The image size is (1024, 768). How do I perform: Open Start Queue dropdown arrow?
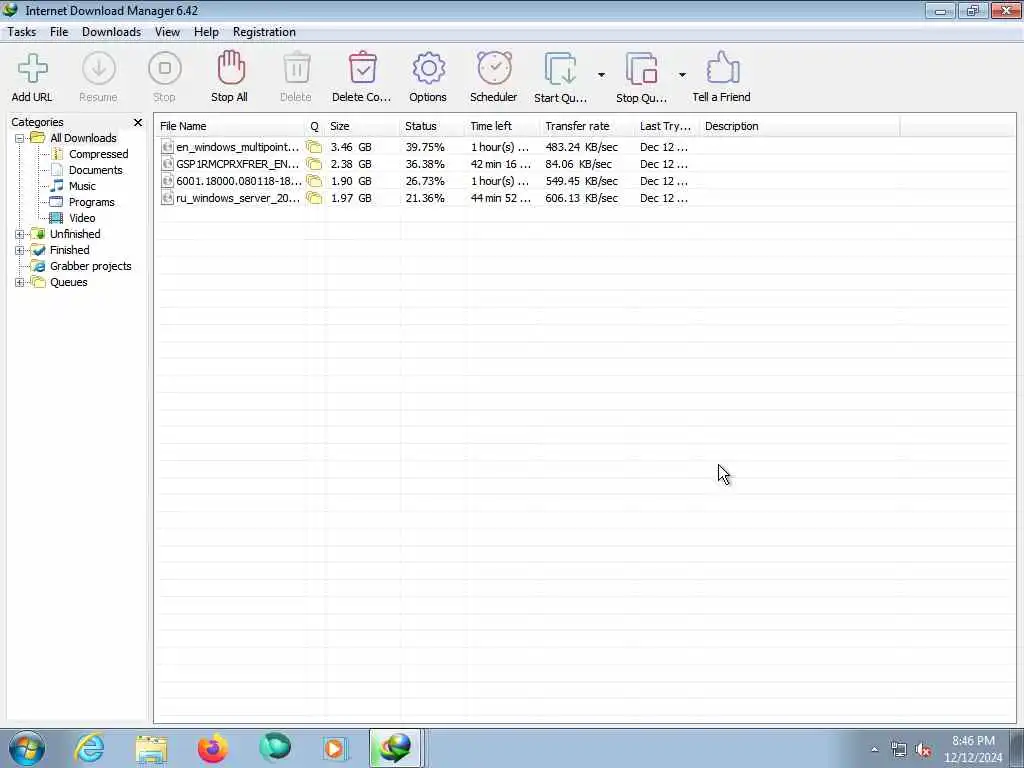click(601, 75)
